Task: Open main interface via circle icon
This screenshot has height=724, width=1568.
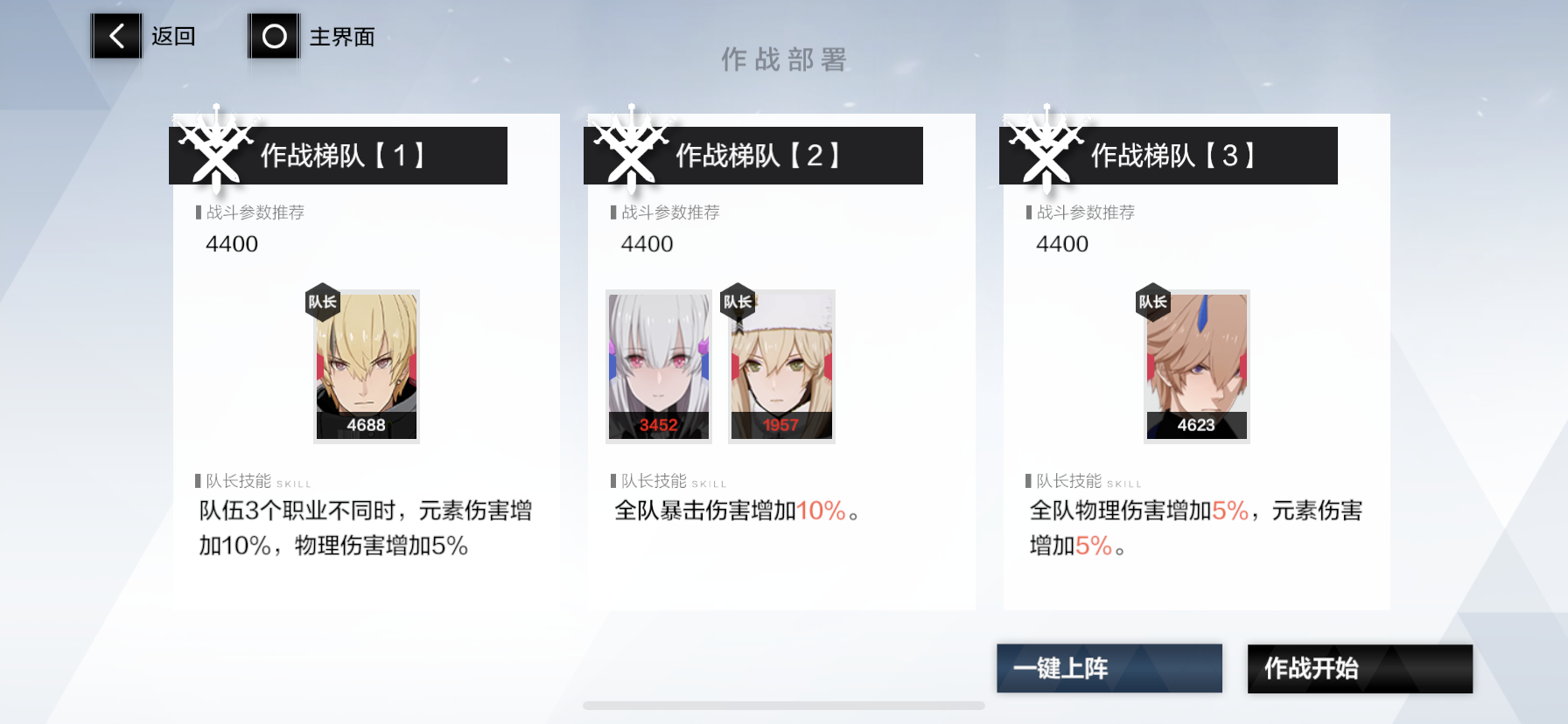Action: tap(274, 36)
